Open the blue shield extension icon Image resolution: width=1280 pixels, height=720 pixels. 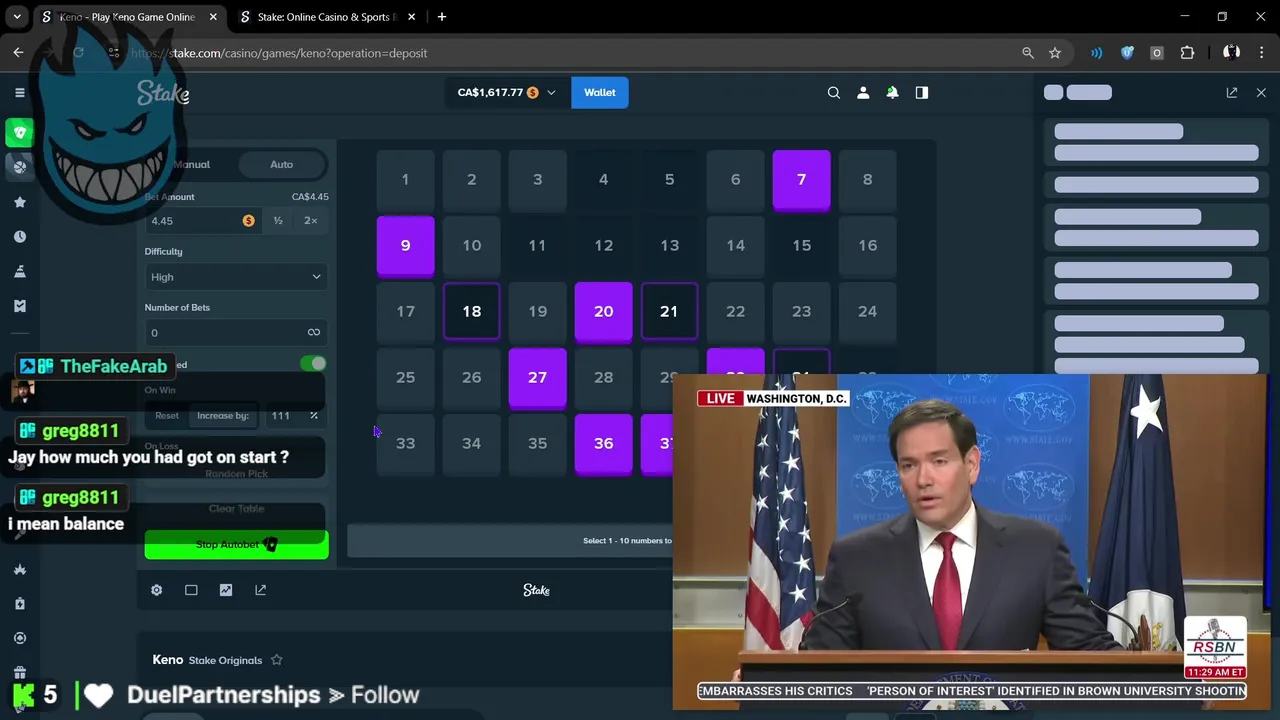(1127, 53)
